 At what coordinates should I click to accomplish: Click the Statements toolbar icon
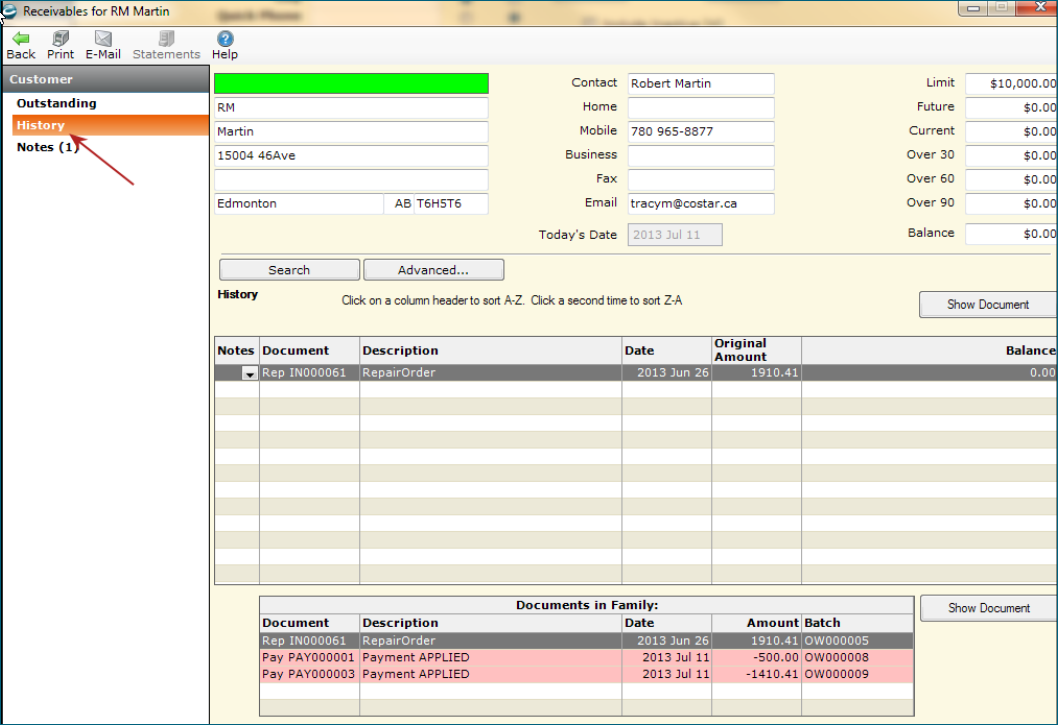click(166, 38)
